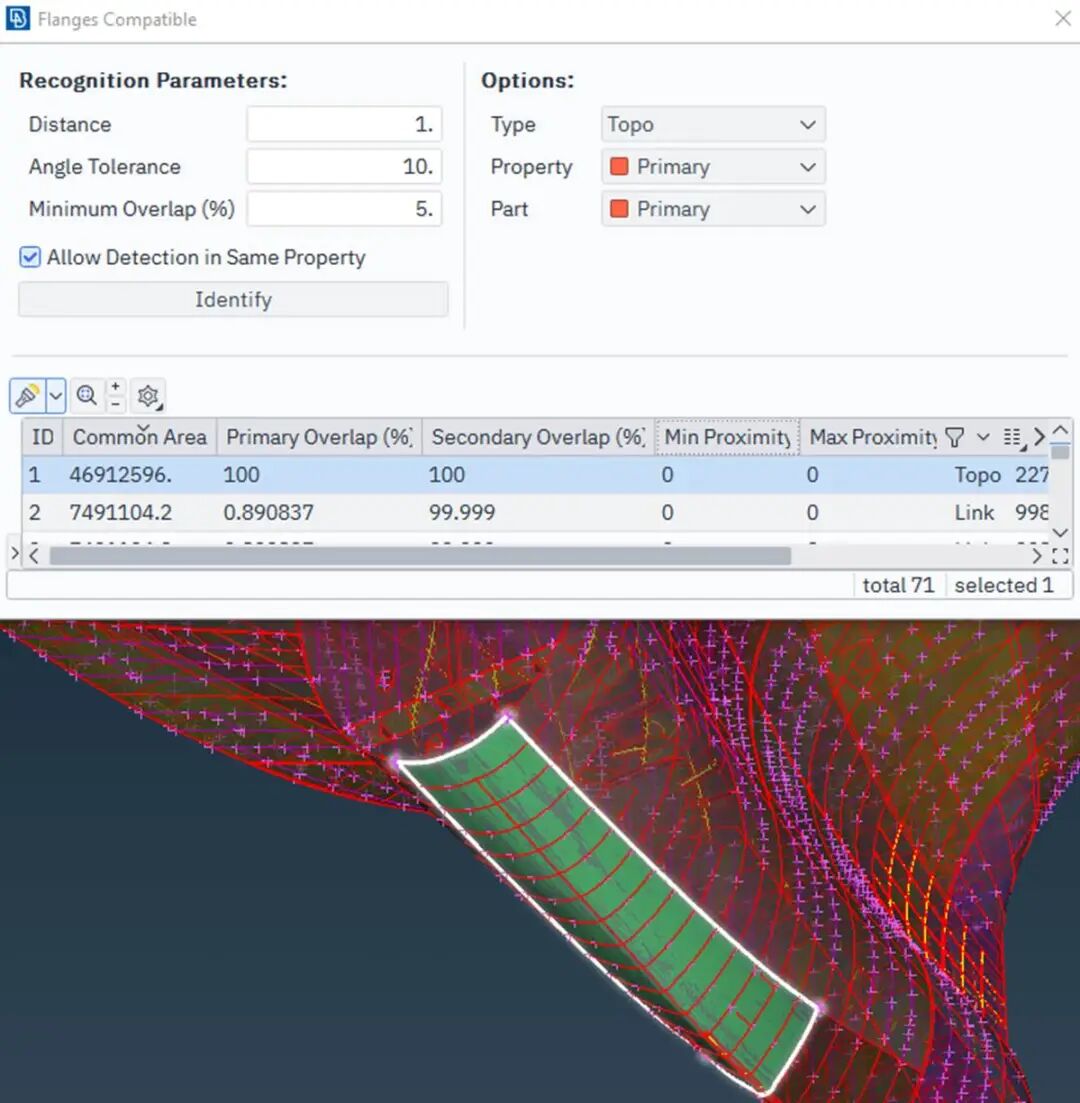Click the Angle Tolerance input field

(343, 167)
